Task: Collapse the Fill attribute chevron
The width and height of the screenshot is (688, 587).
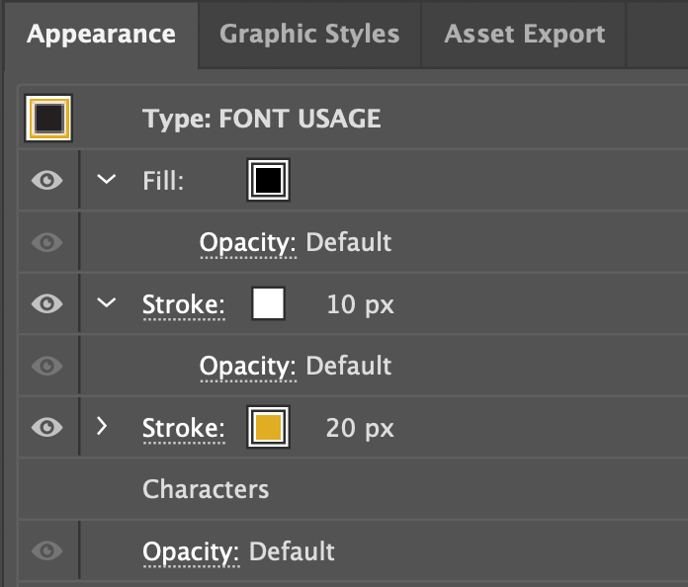Action: (x=107, y=181)
